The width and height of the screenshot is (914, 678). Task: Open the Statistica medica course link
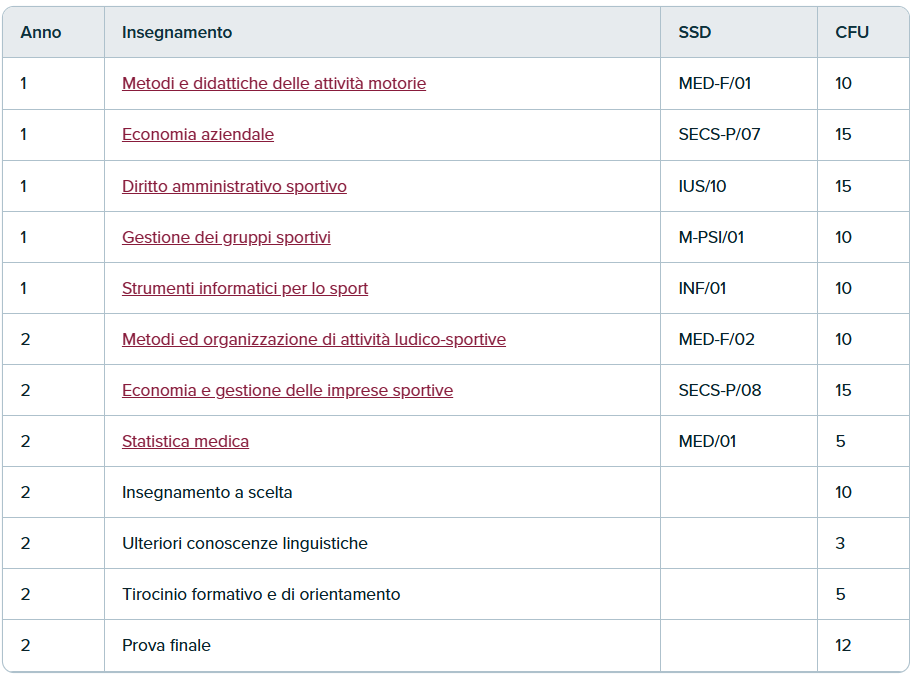click(185, 441)
